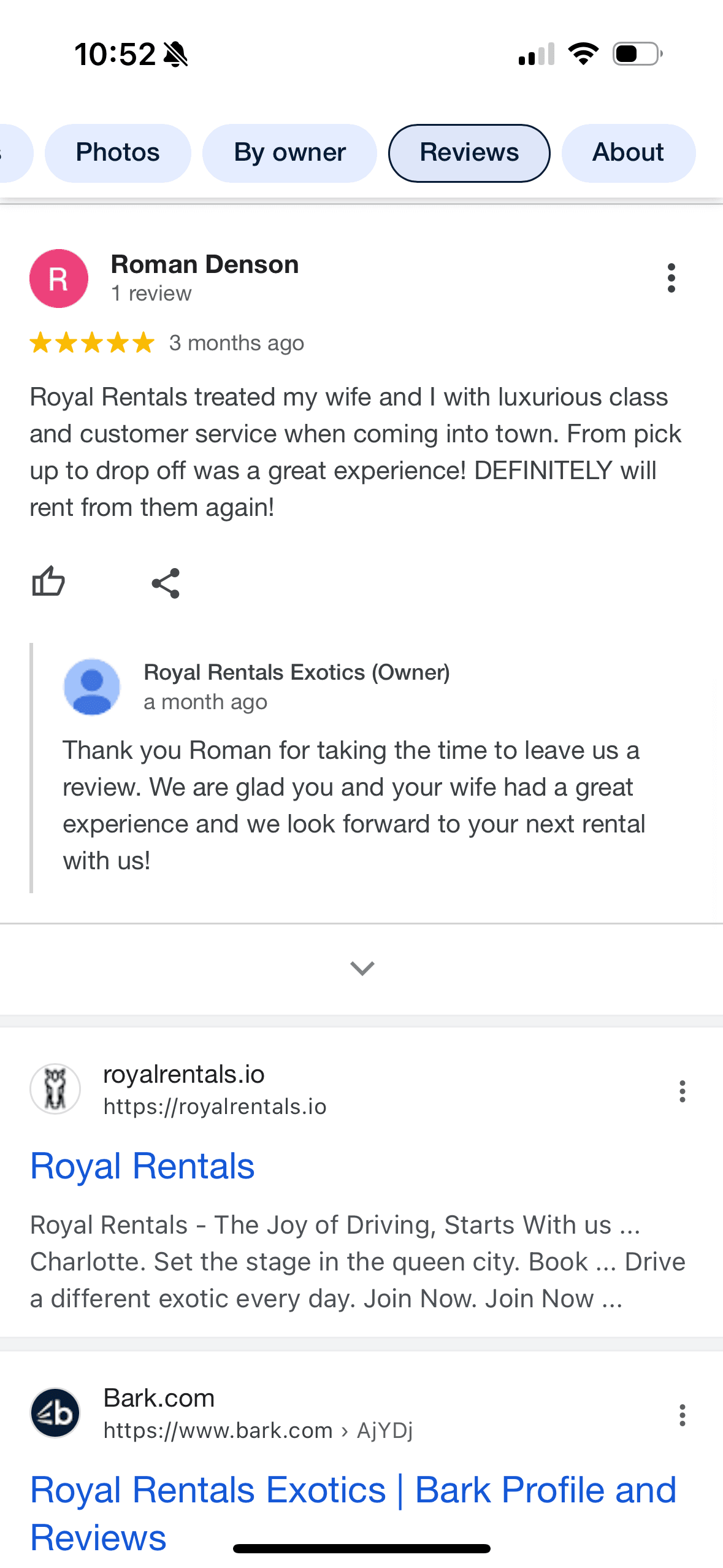
Task: Click the Bark.com favicon
Action: (x=55, y=1412)
